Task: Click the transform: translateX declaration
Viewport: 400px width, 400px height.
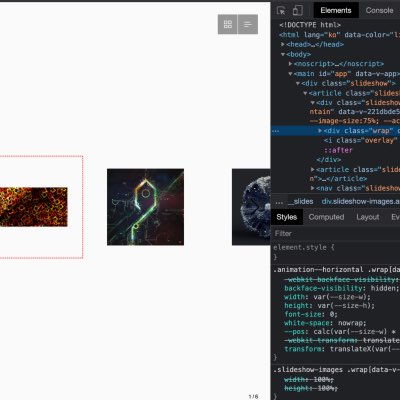Action: pos(342,349)
